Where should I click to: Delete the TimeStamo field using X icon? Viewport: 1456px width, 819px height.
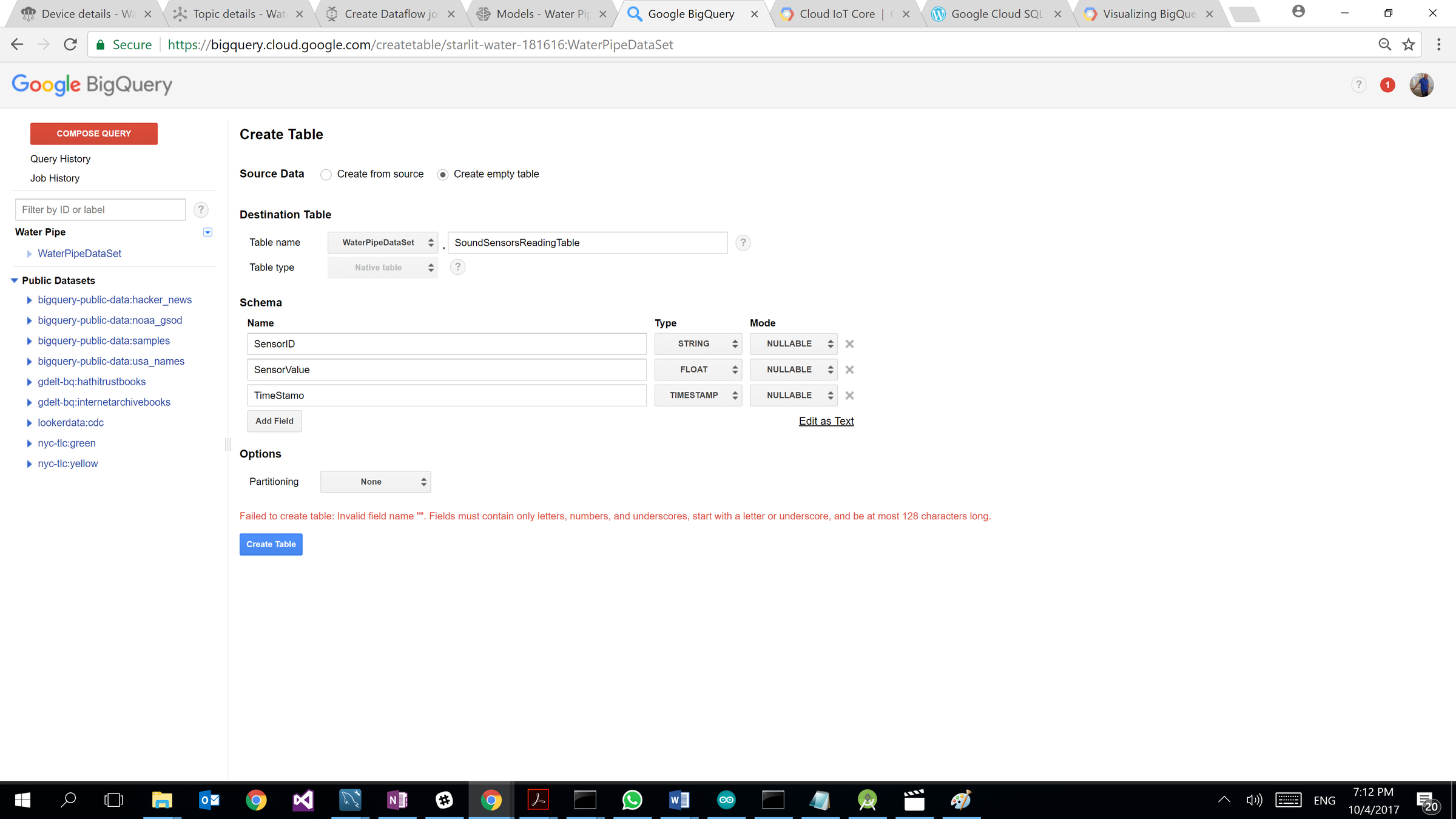pyautogui.click(x=849, y=396)
